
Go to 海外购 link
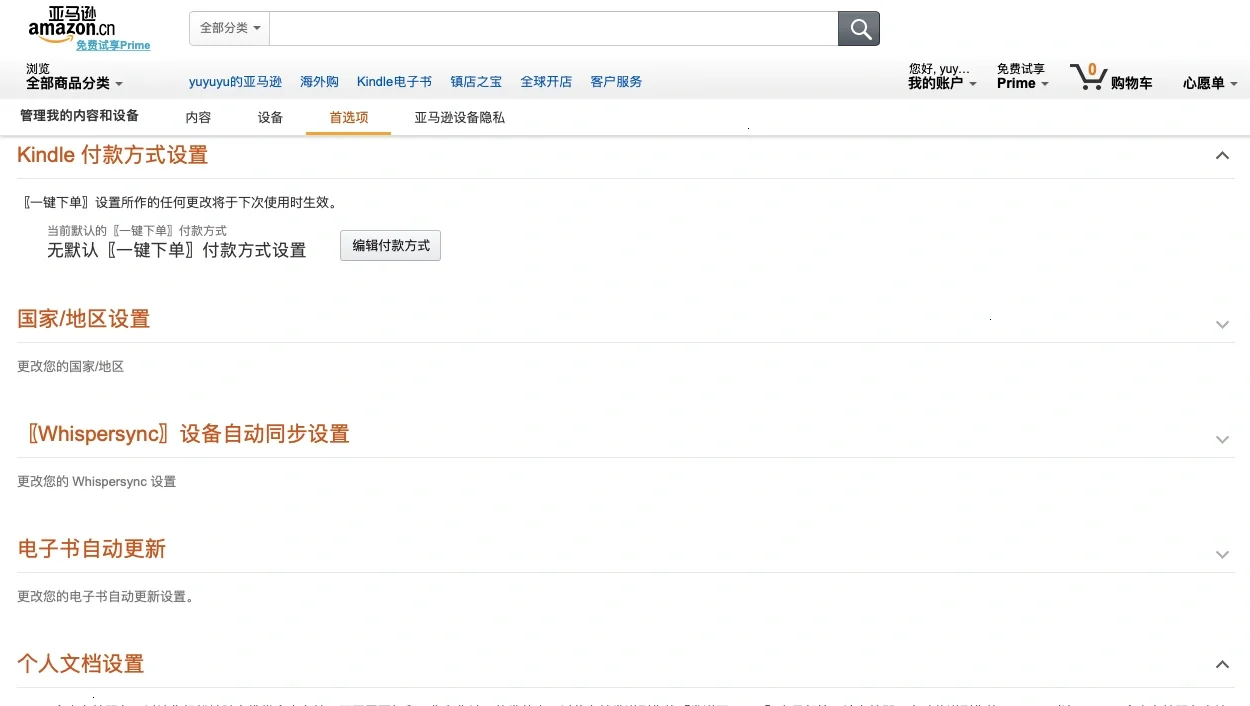click(x=319, y=82)
